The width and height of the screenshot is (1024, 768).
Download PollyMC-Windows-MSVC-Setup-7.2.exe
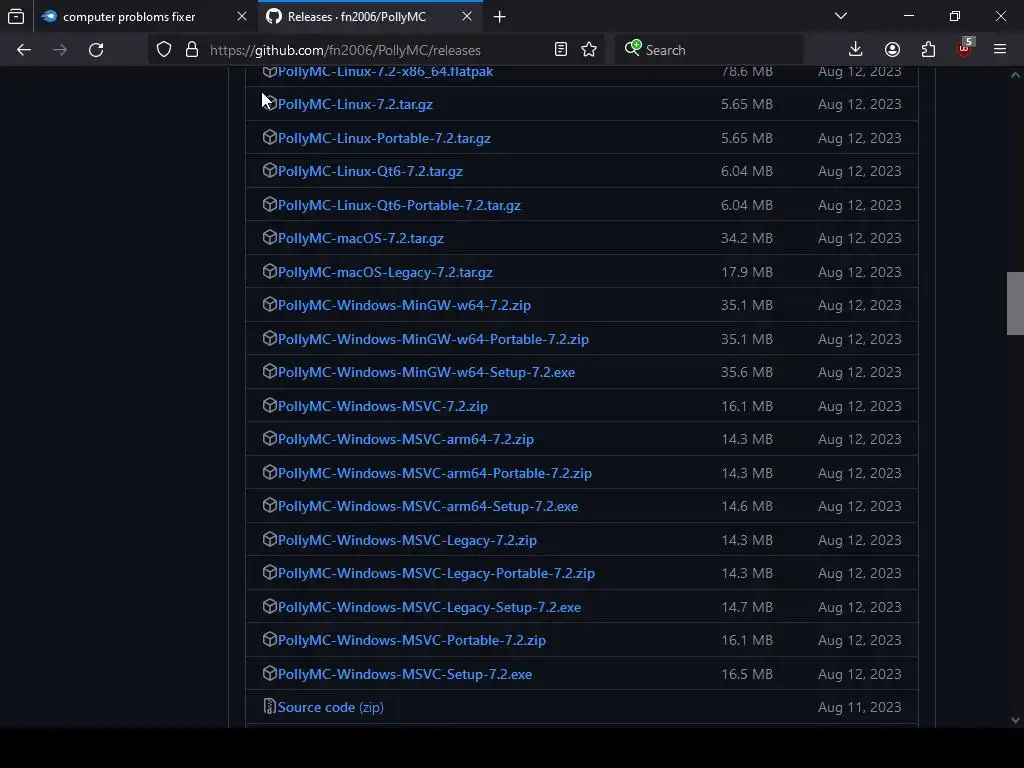tap(404, 674)
